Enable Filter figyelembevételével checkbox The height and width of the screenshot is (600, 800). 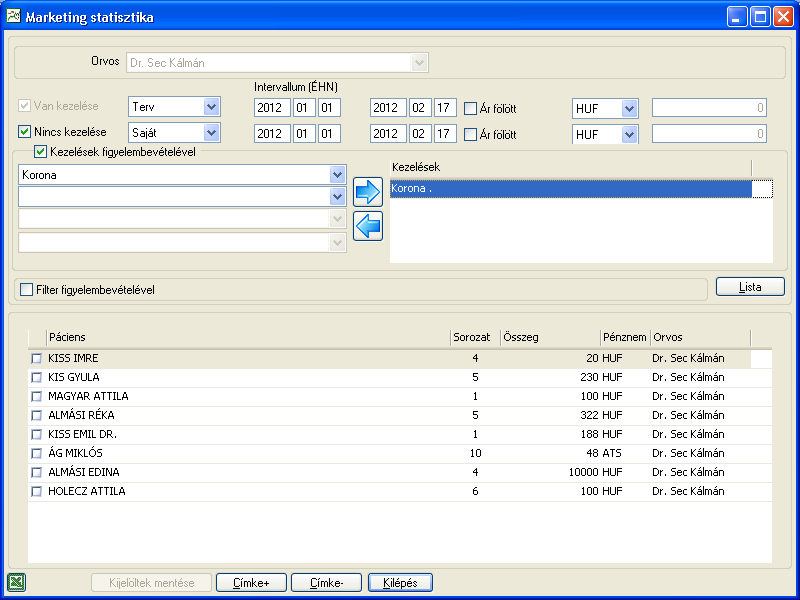tap(26, 289)
